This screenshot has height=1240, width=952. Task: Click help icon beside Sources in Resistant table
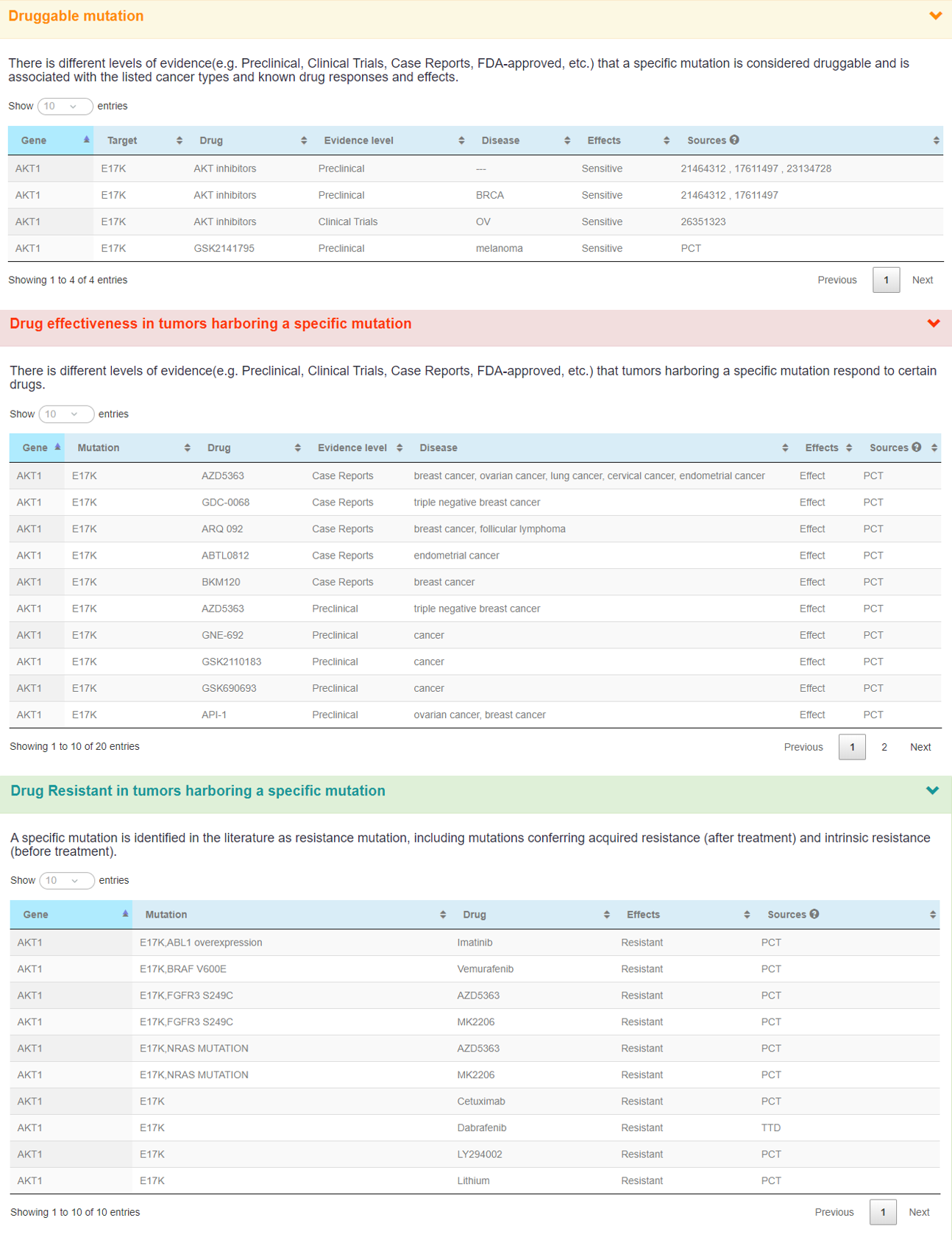point(814,914)
